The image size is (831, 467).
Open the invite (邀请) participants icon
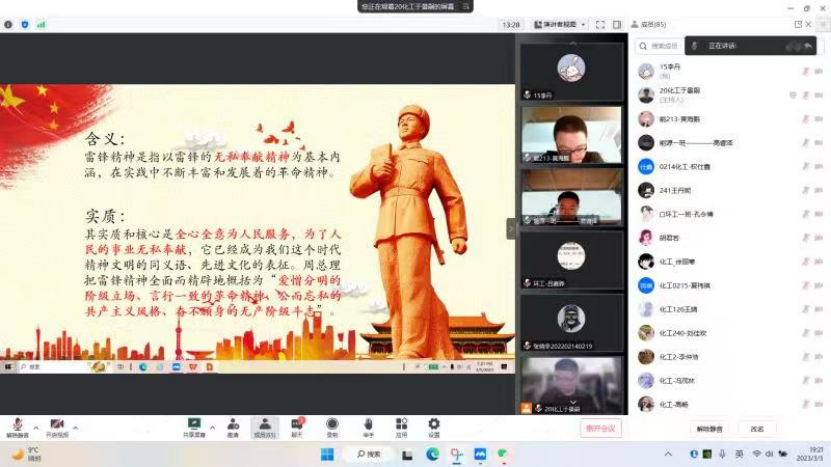(232, 426)
